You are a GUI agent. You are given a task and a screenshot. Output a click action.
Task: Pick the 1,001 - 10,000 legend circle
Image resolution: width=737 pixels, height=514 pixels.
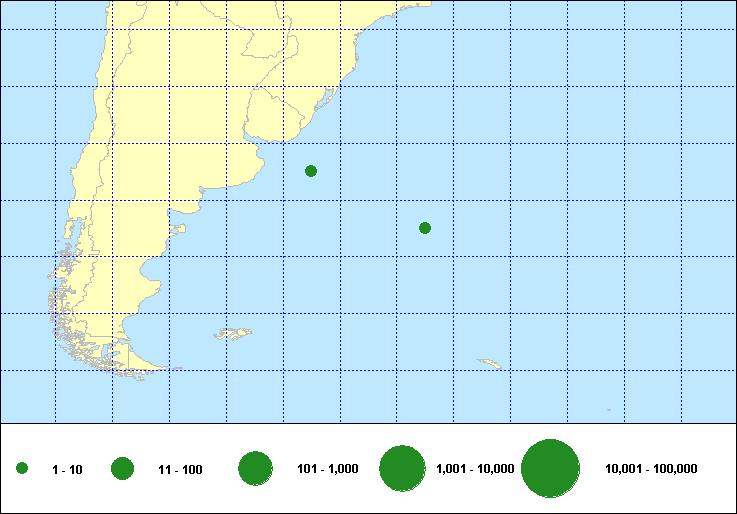(404, 469)
